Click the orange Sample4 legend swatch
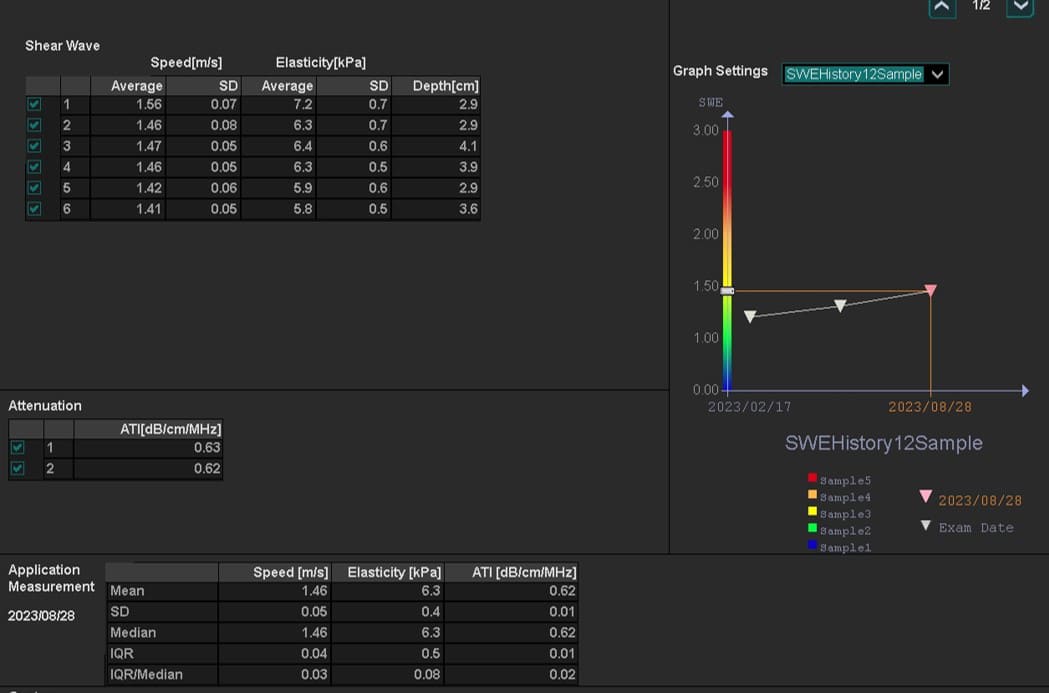This screenshot has height=693, width=1049. [812, 494]
